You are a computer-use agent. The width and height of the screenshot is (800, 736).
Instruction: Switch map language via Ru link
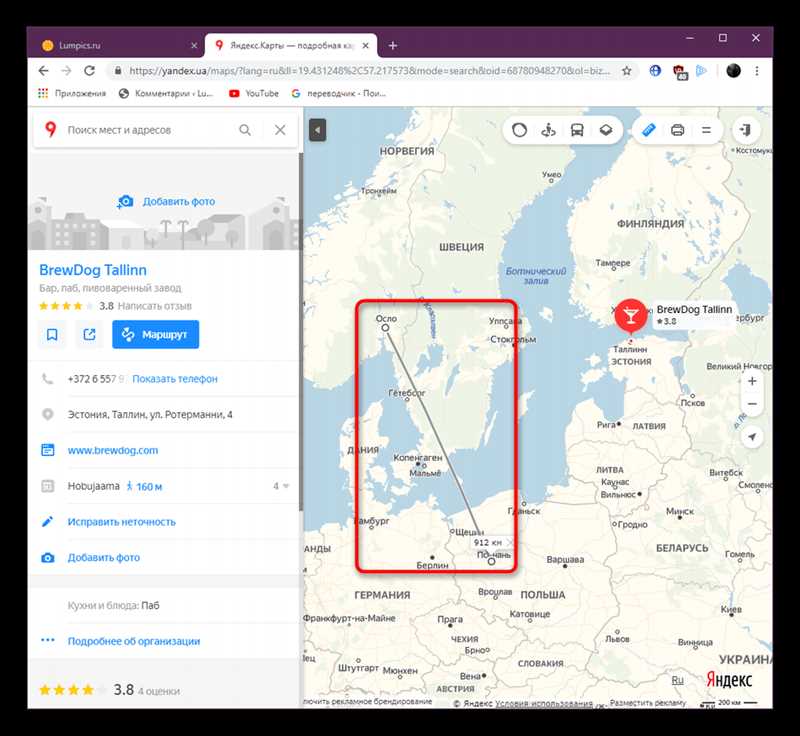pos(678,680)
